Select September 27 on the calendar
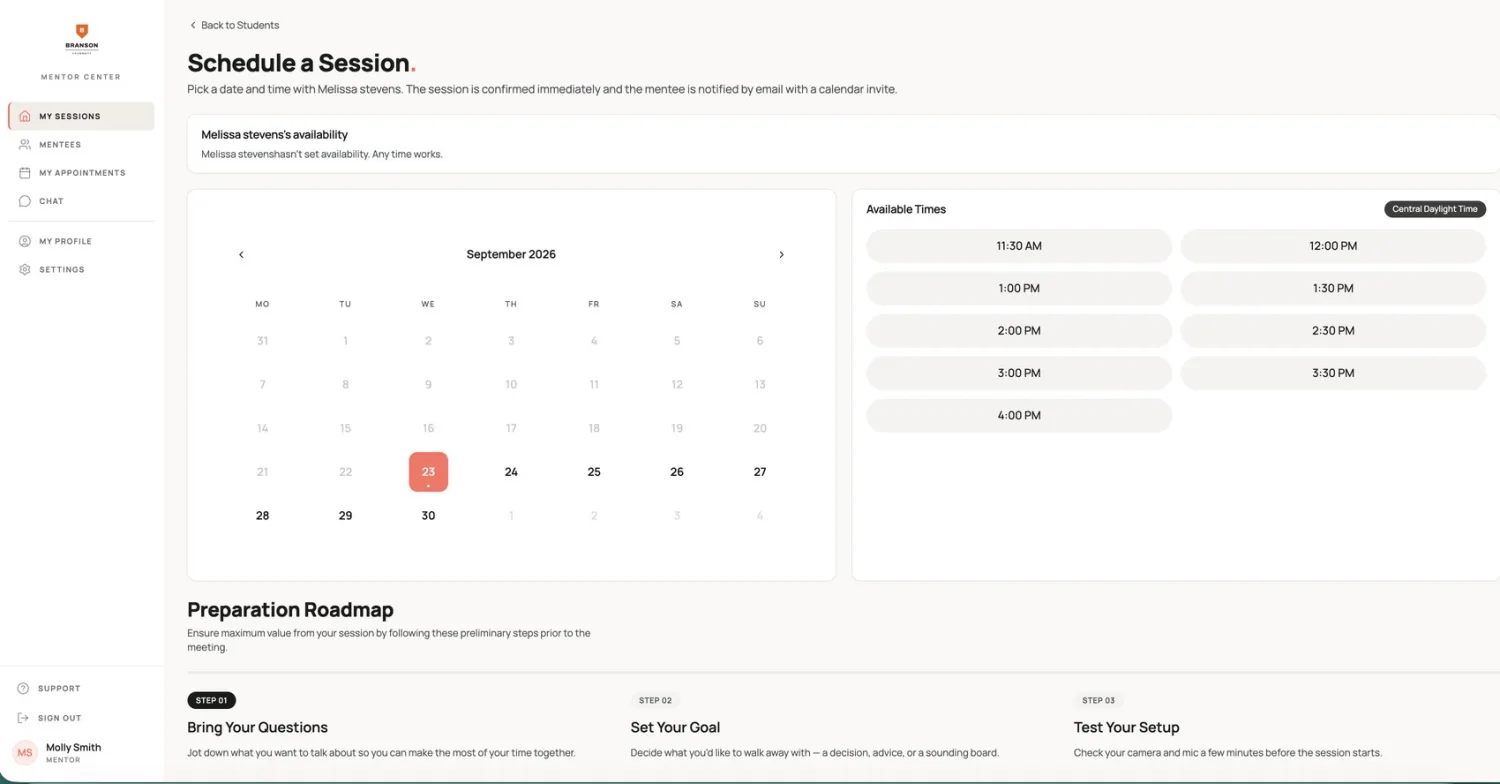The height and width of the screenshot is (784, 1500). 760,472
